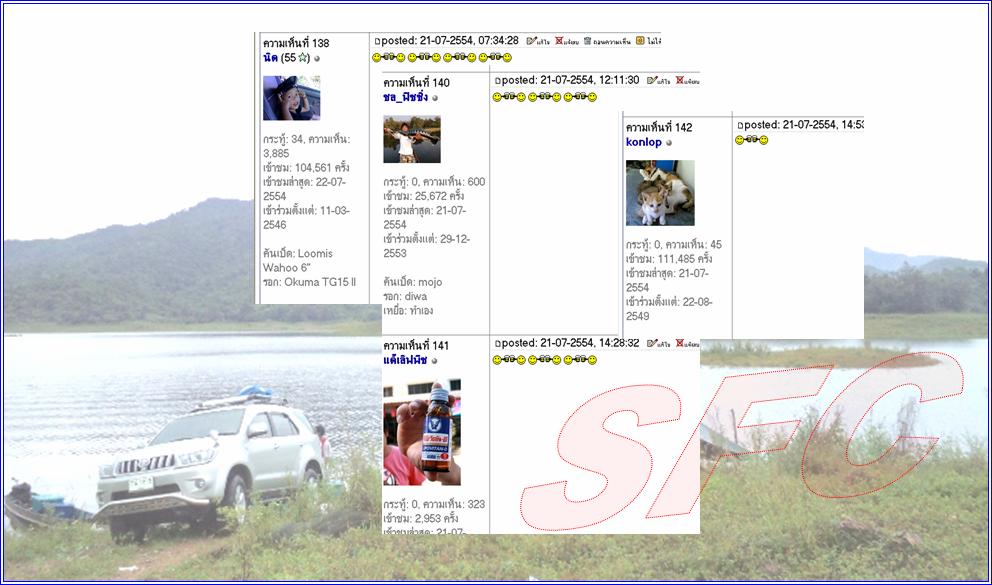Click the text 'เหยื่อ: ทำเอง'
992x585 pixels.
(x=408, y=311)
